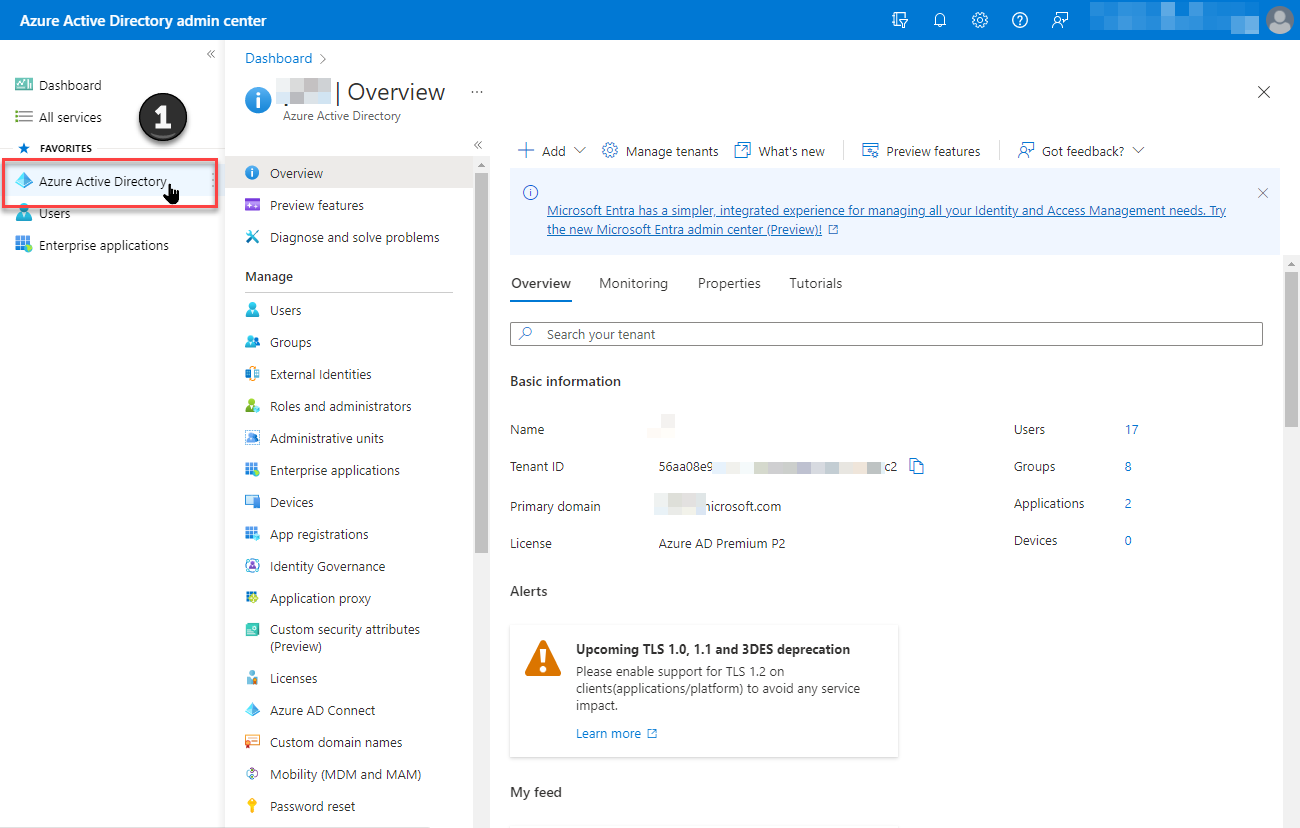Open the portal settings gear
Viewport: 1300px width, 828px height.
[980, 20]
